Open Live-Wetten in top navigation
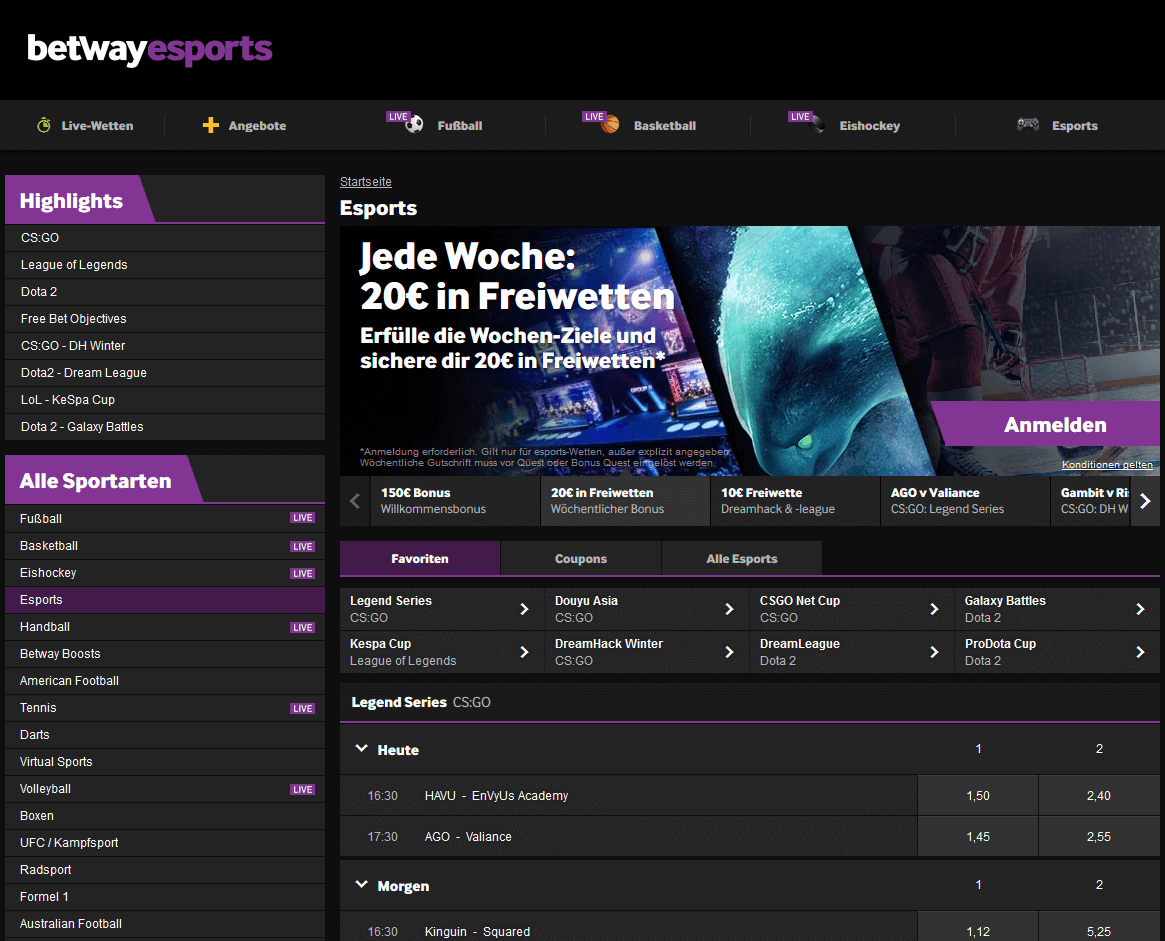The image size is (1165, 941). (97, 126)
